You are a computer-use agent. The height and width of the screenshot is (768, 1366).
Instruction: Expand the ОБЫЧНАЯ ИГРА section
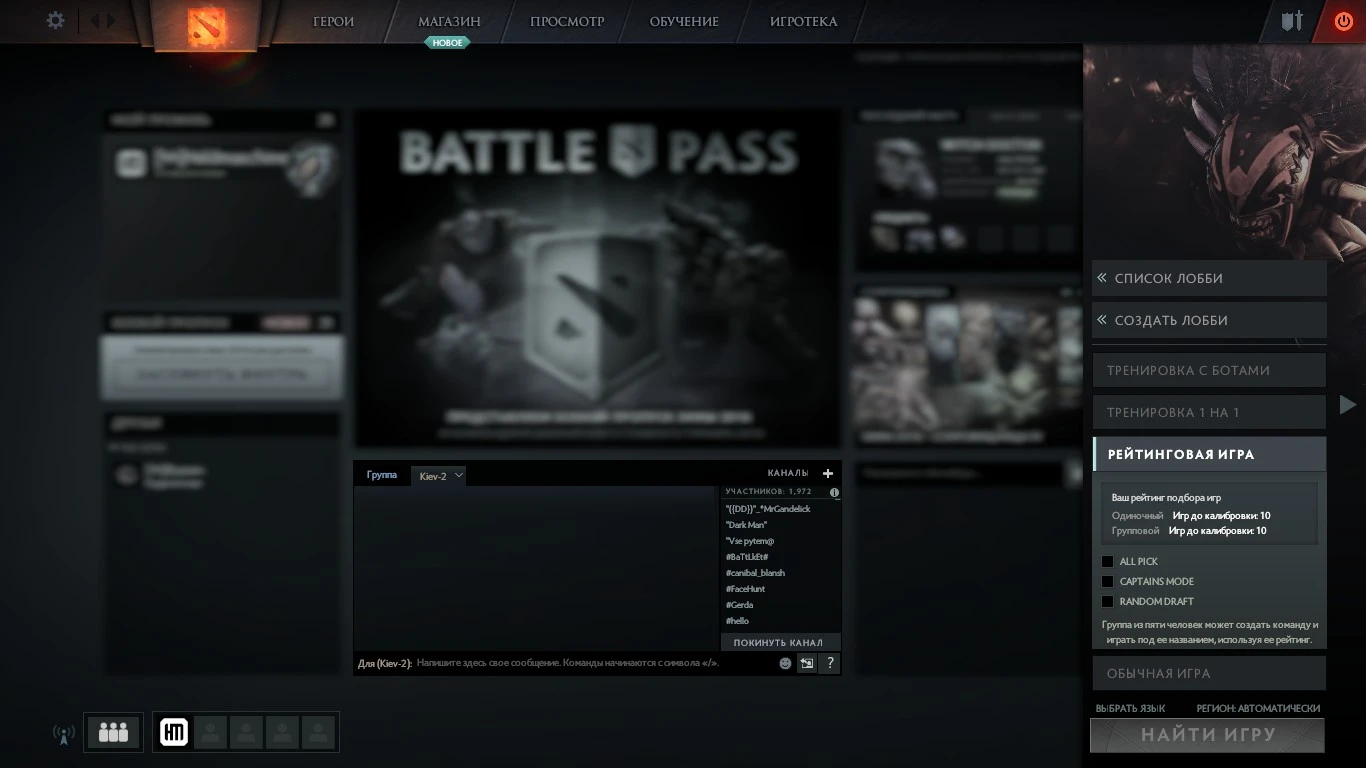click(1209, 673)
